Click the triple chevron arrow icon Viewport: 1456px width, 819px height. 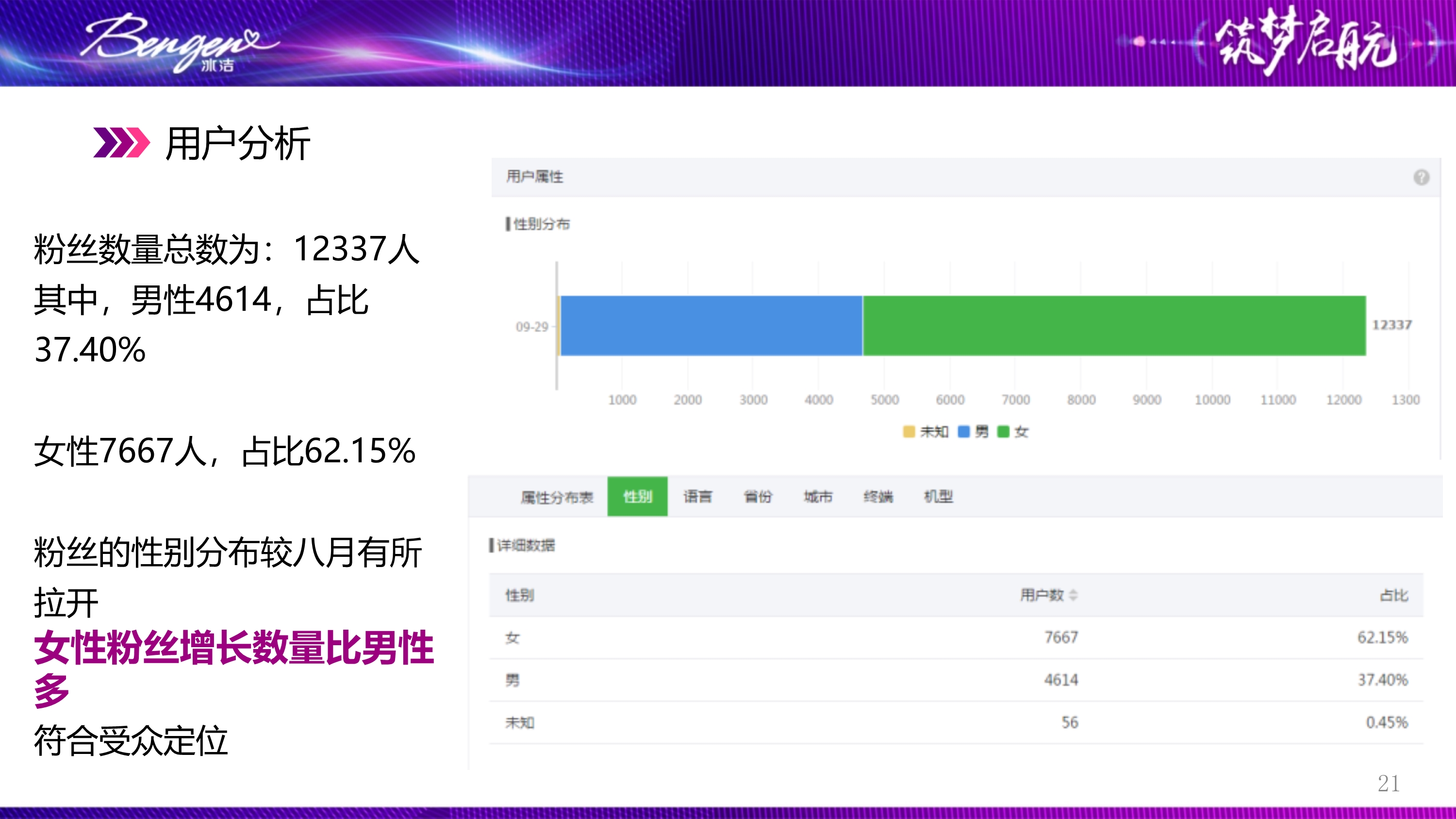121,142
